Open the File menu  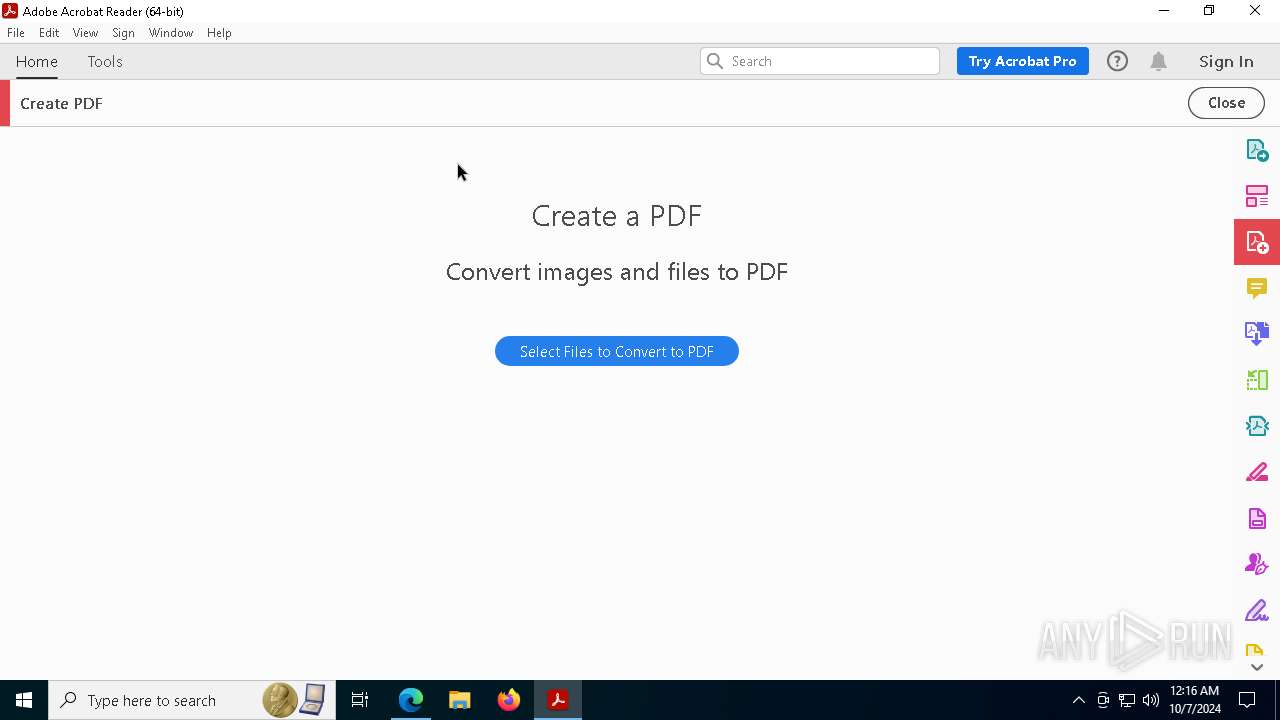pyautogui.click(x=16, y=33)
